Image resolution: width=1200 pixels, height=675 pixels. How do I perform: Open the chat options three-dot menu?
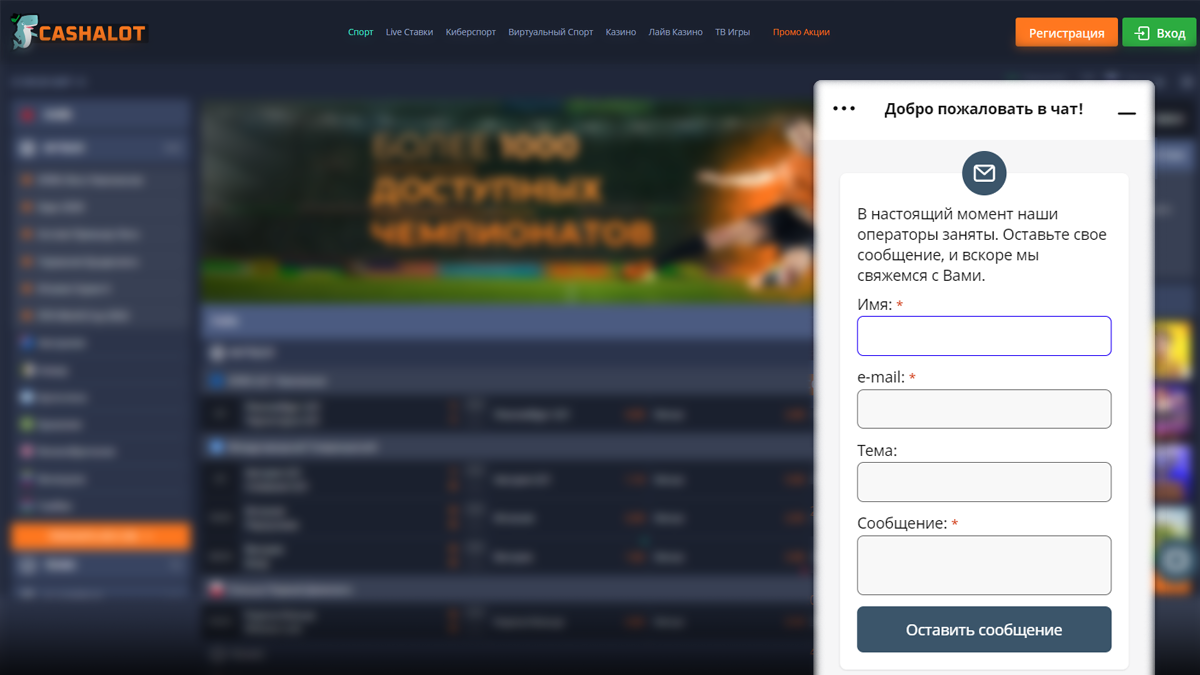point(844,109)
